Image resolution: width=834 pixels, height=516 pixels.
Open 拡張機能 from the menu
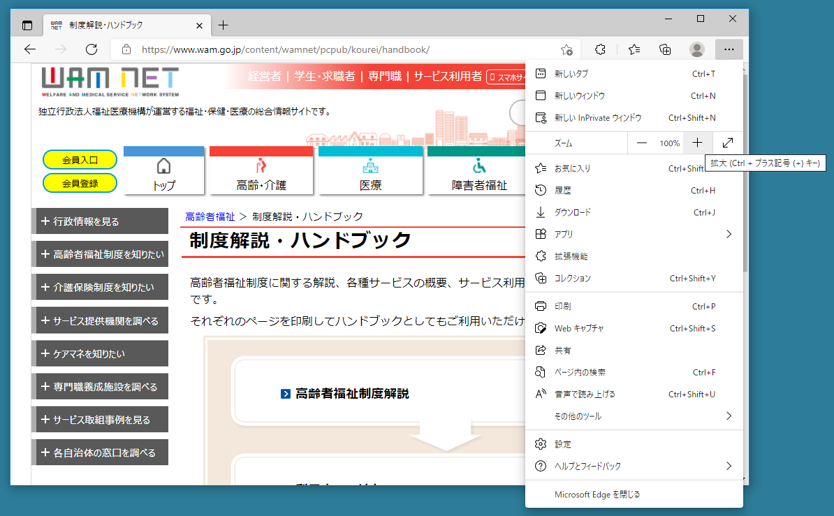[x=633, y=256]
